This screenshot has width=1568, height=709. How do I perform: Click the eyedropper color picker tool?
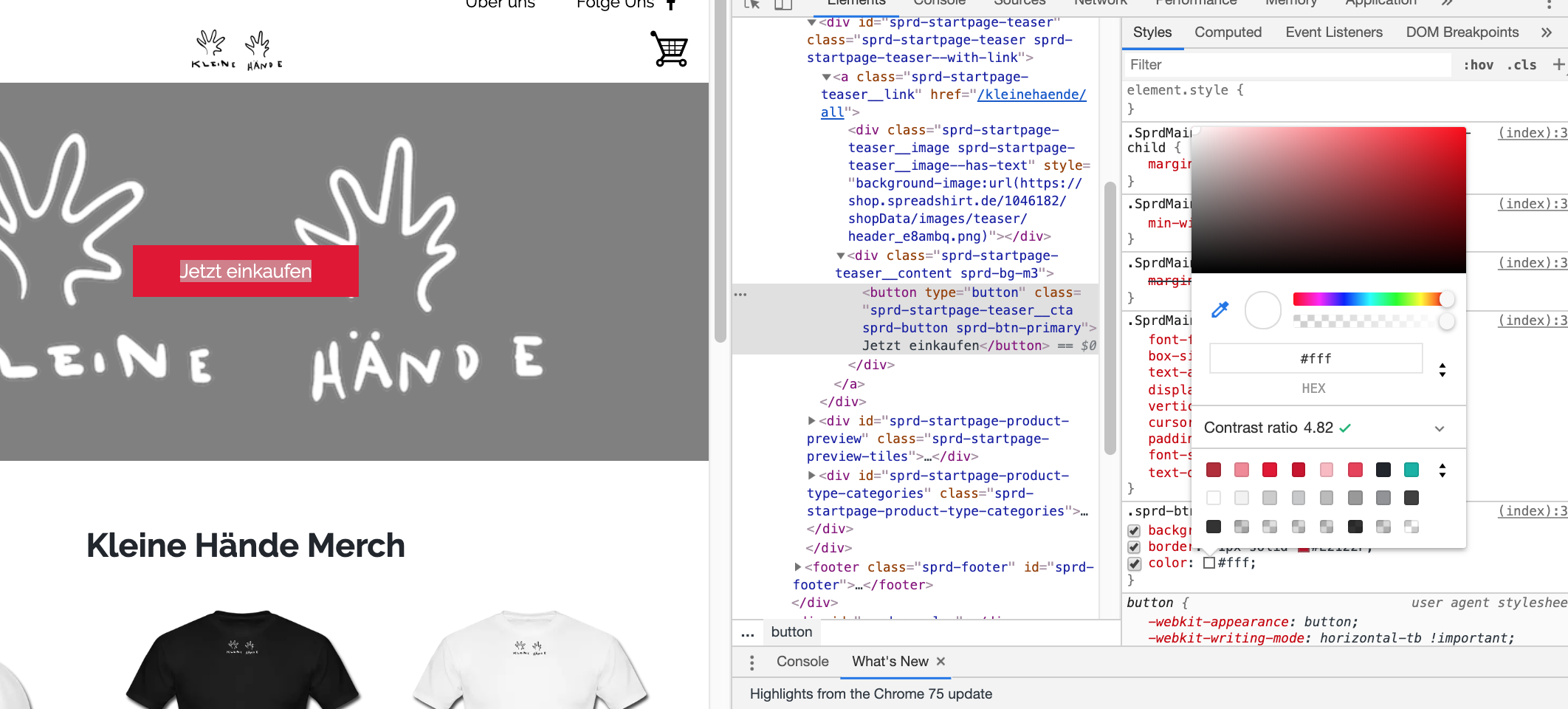click(1220, 310)
